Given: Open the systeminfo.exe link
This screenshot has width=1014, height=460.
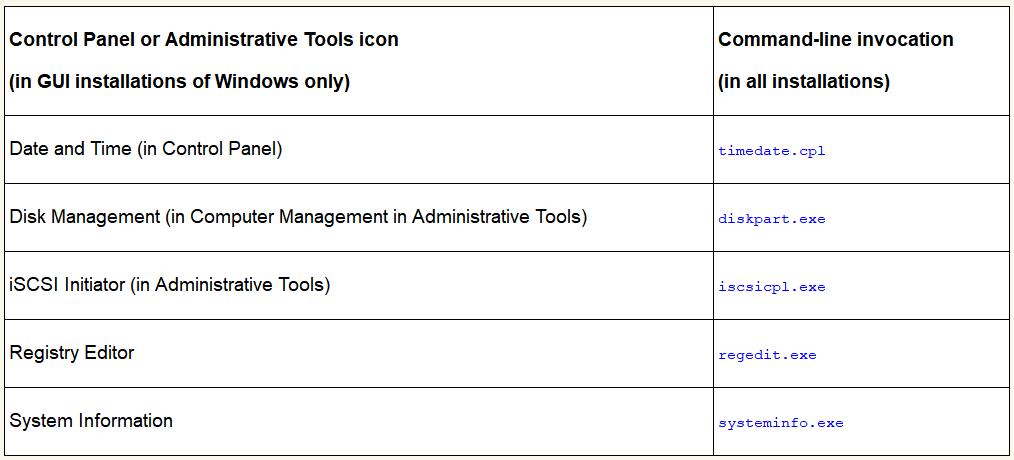Looking at the screenshot, I should (780, 423).
